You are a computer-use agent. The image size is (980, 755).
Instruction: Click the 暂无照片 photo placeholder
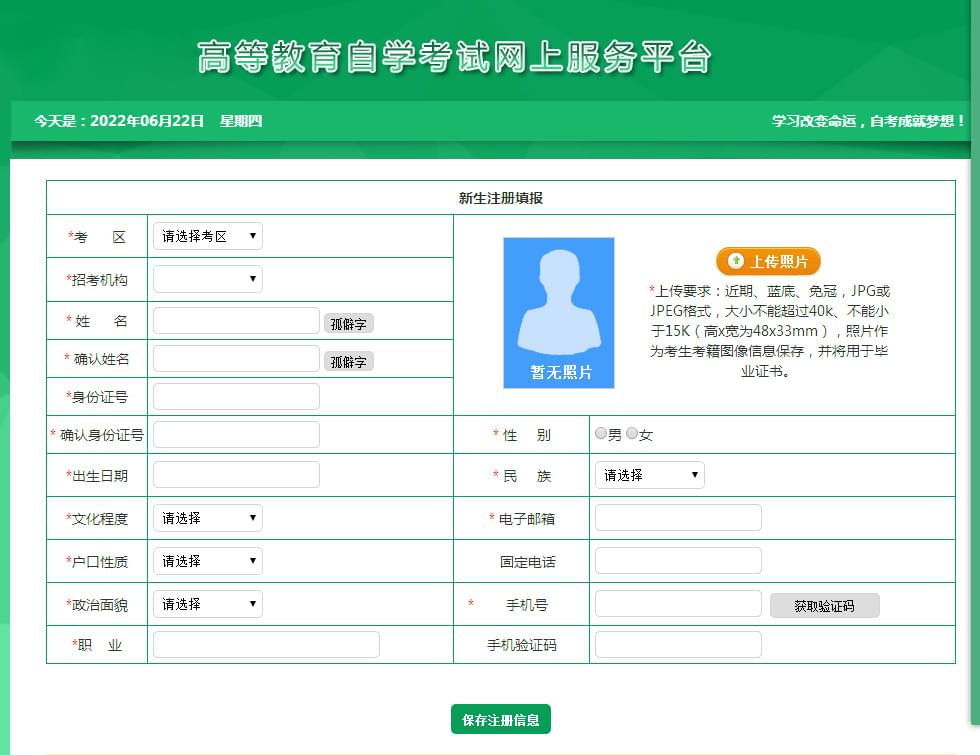coord(559,312)
